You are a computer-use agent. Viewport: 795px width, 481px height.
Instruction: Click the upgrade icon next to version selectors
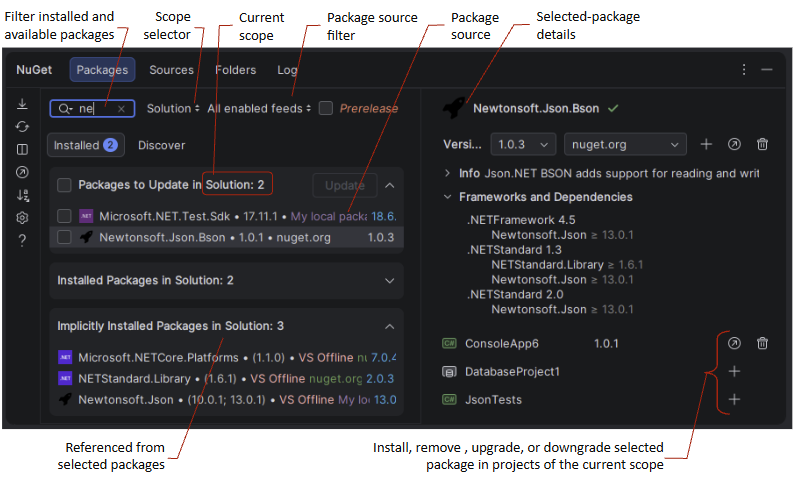click(734, 144)
